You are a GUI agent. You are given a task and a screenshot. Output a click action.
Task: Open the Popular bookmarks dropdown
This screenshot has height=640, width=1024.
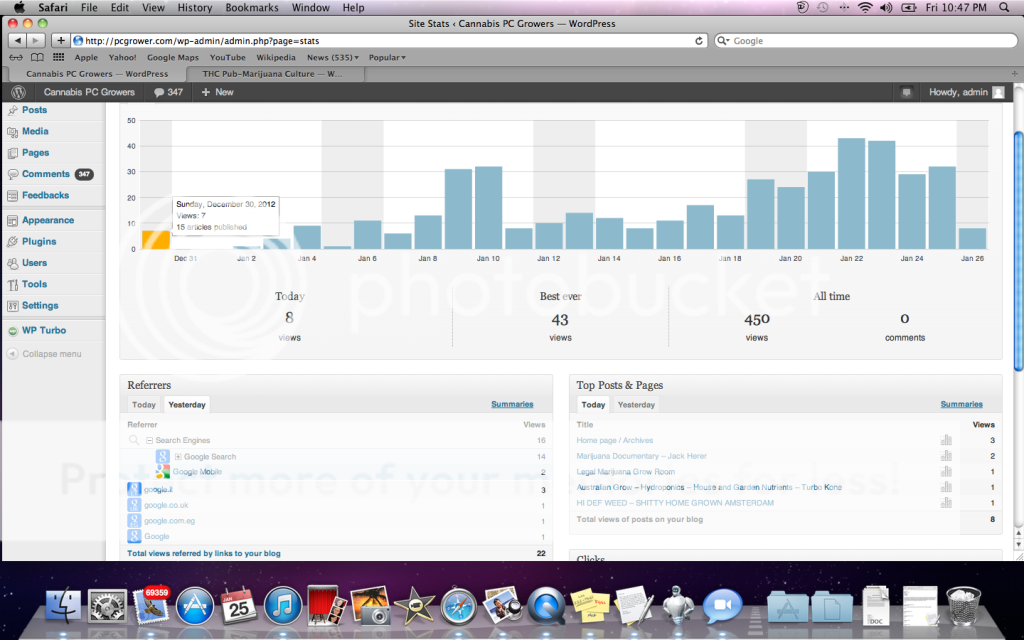coord(387,57)
